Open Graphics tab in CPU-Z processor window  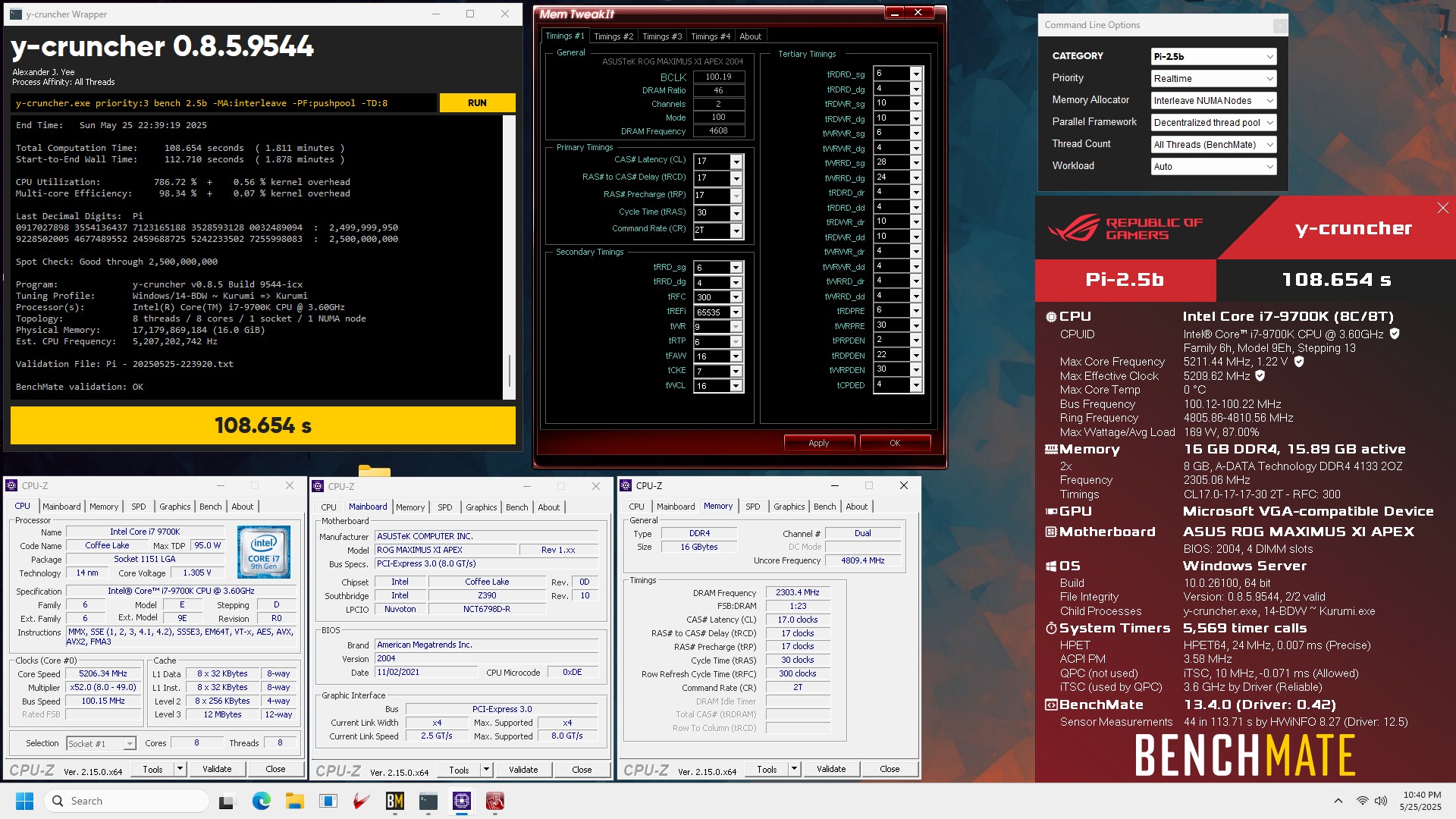(x=175, y=507)
